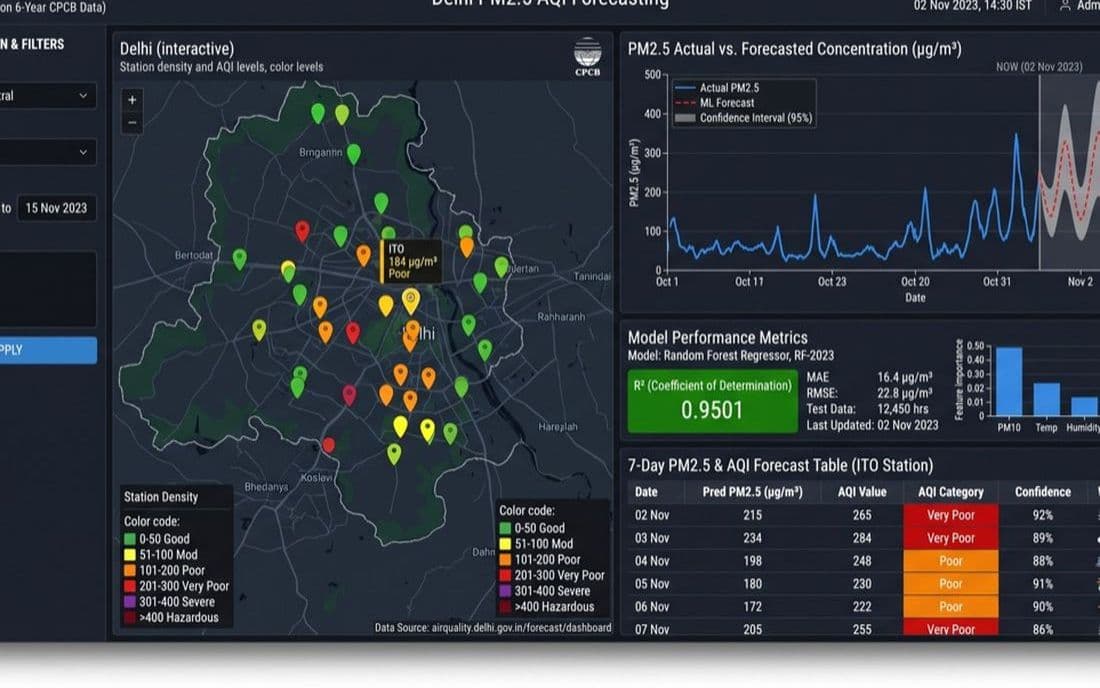Click '51-100 Mod' swatch in right Color code legend
The width and height of the screenshot is (1100, 688).
click(505, 544)
